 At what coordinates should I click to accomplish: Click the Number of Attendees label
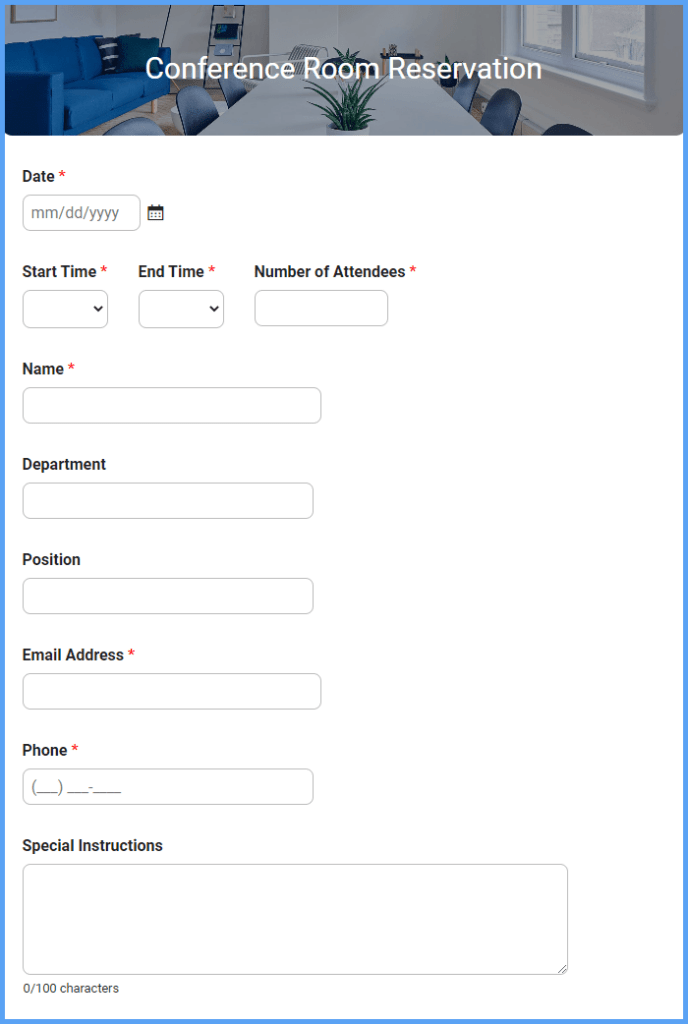click(330, 272)
